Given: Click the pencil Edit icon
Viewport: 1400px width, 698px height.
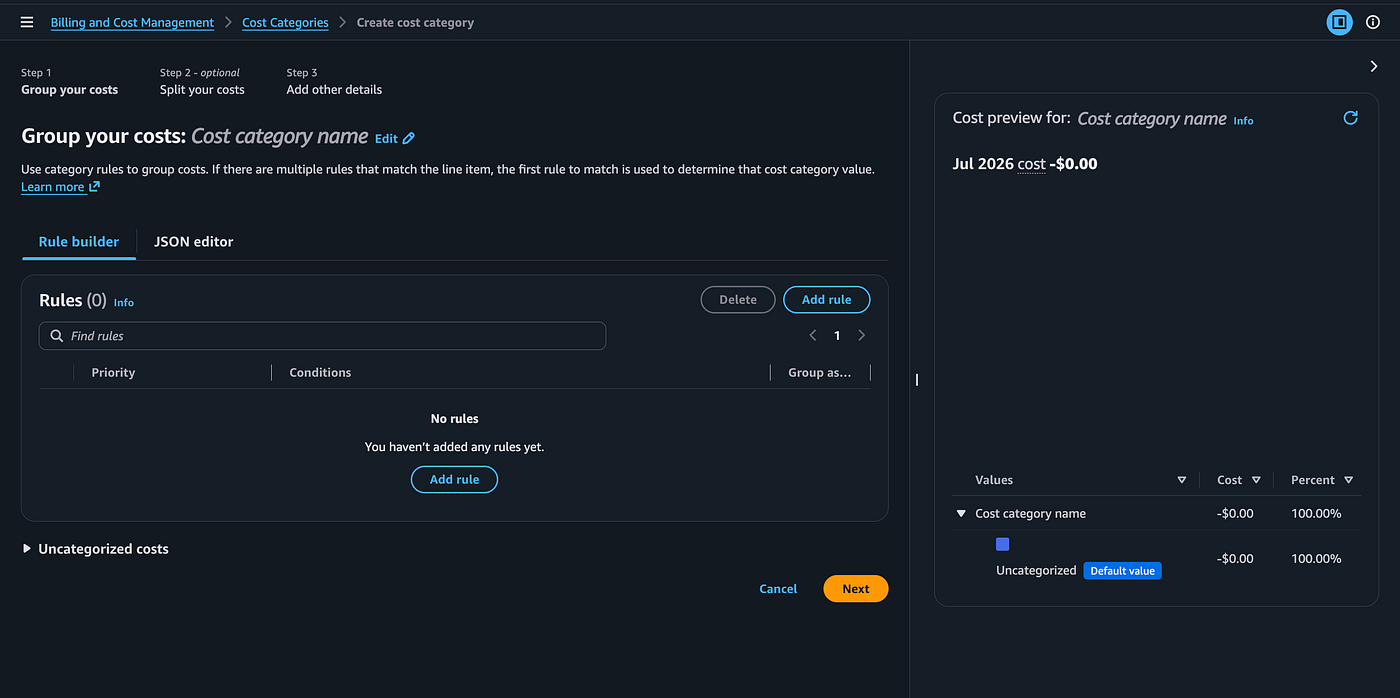Looking at the screenshot, I should coord(409,139).
